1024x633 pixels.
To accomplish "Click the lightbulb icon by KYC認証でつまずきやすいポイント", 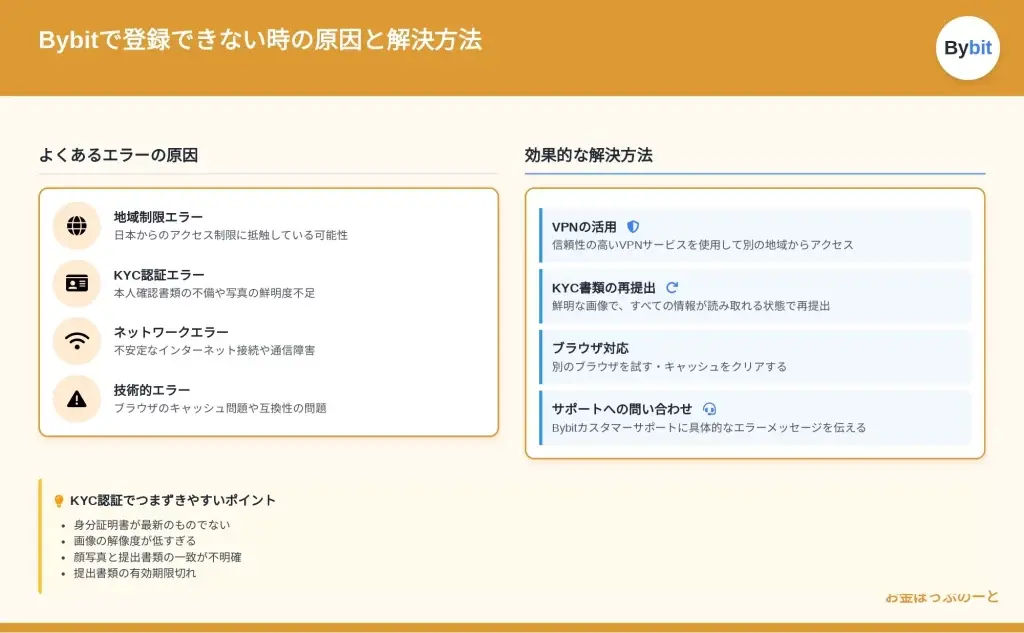I will 58,501.
